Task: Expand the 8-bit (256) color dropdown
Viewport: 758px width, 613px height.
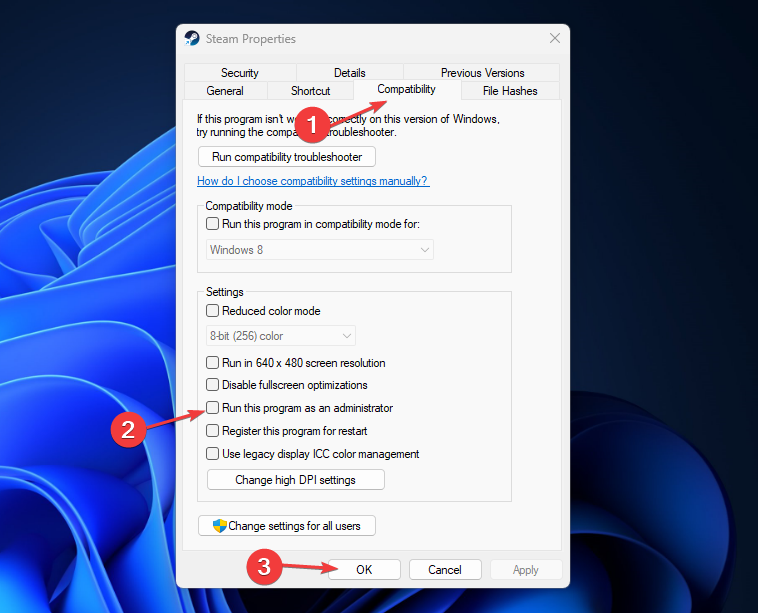Action: click(280, 336)
